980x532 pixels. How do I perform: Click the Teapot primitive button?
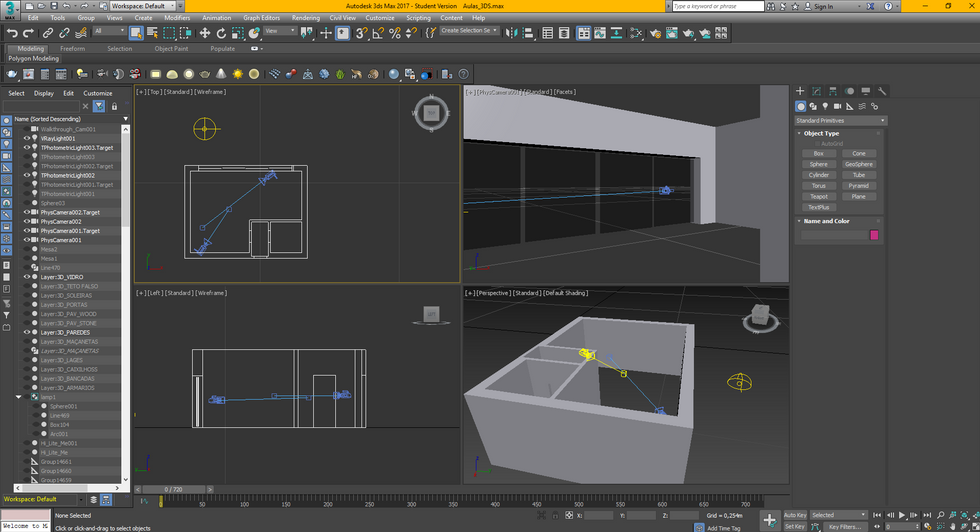coord(818,196)
